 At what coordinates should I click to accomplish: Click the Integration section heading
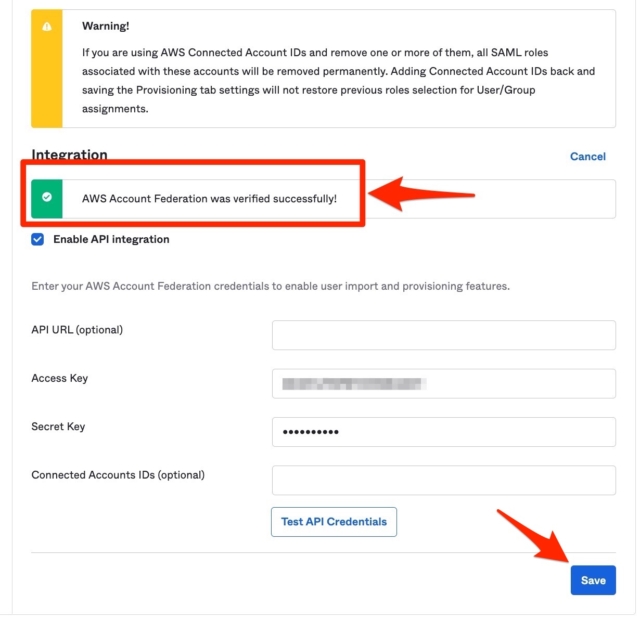[69, 155]
